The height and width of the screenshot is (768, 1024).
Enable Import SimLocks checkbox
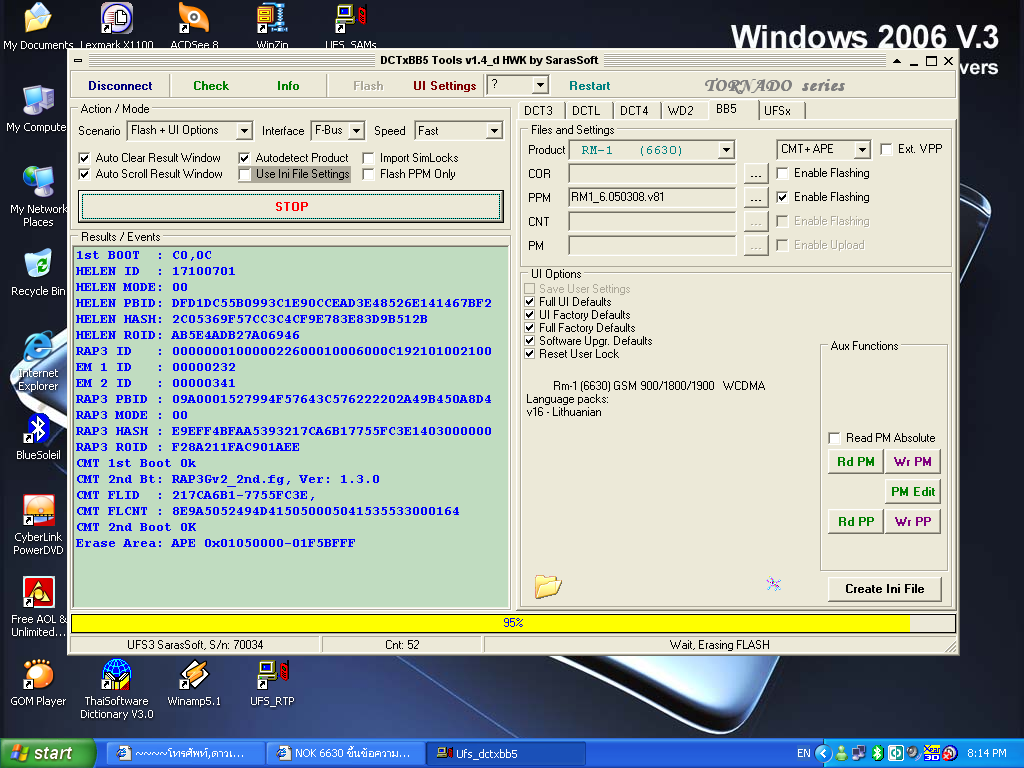coord(368,158)
